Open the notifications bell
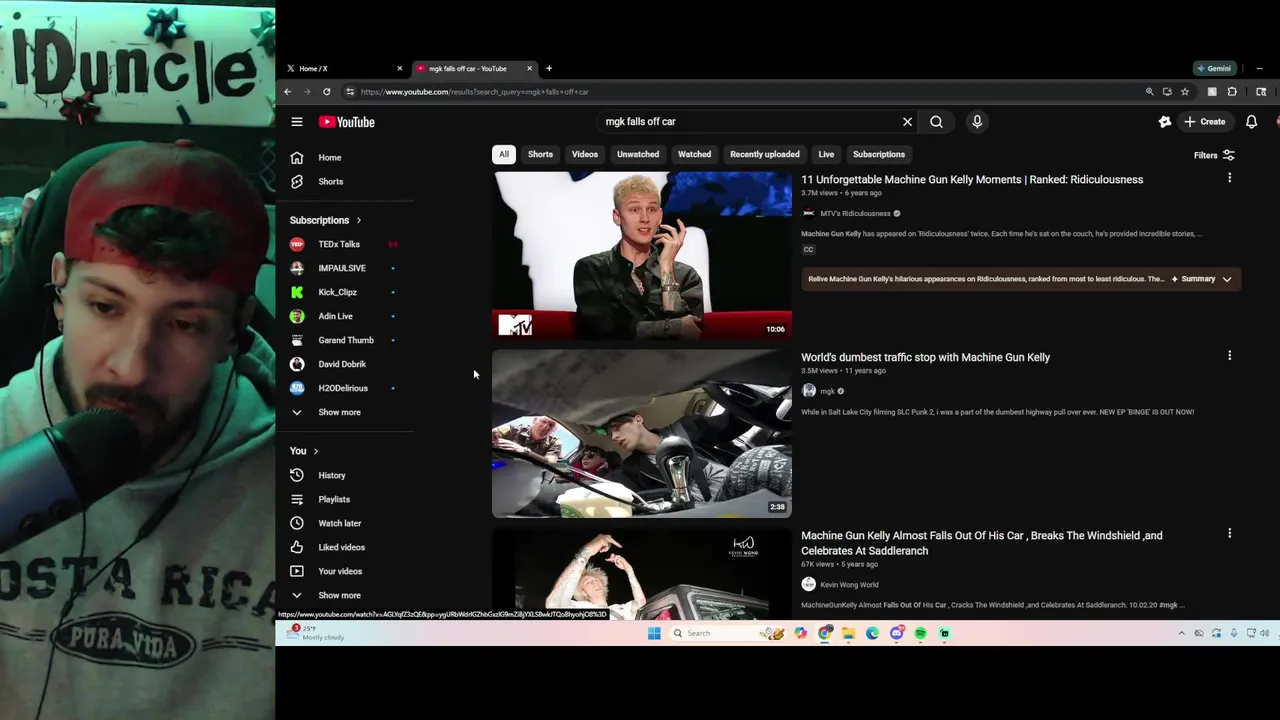 point(1251,122)
